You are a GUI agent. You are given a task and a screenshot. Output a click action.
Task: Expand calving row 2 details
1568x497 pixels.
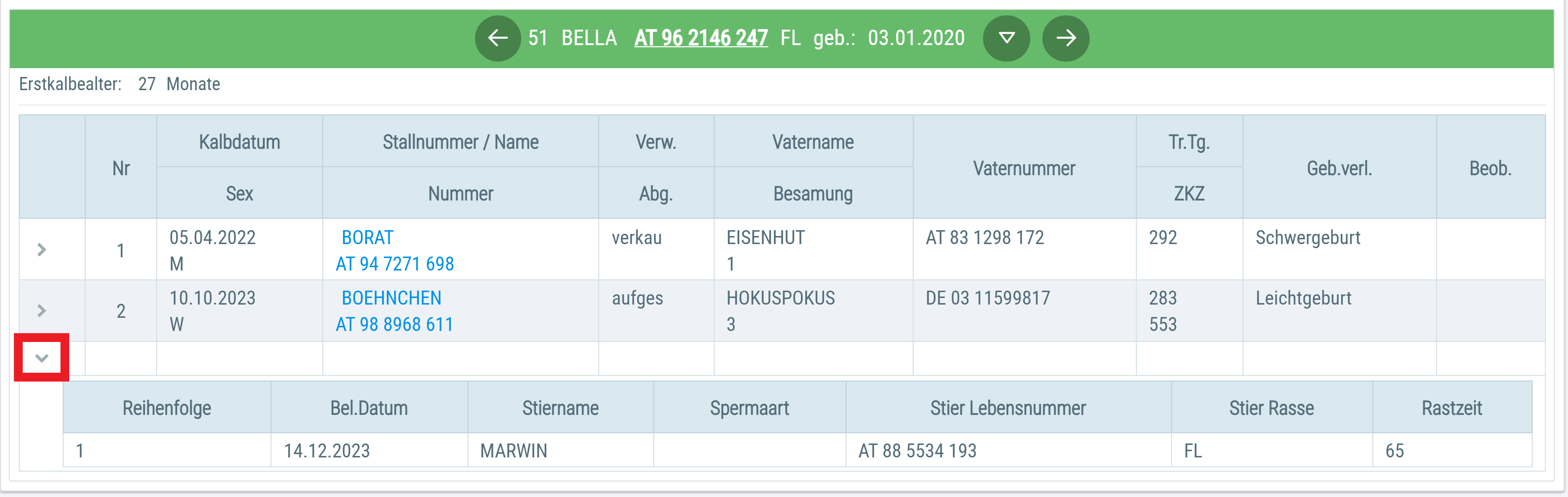coord(41,311)
